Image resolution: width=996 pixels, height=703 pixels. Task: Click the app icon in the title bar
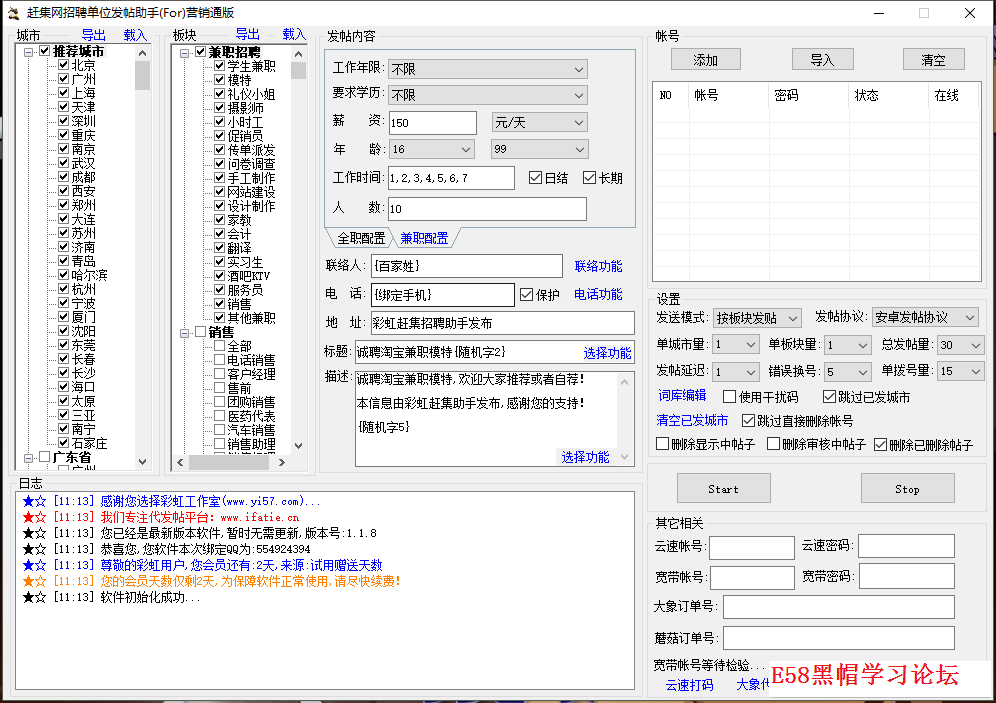click(x=14, y=13)
